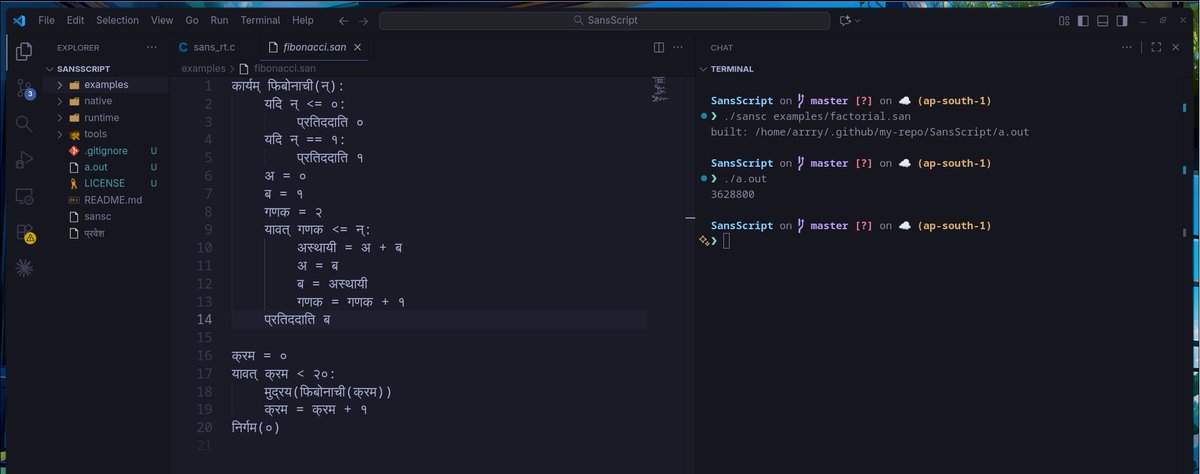Open the Go menu
Screen dimensions: 1200x474
192,20
